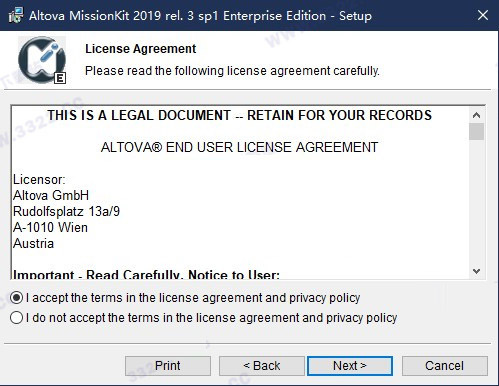The height and width of the screenshot is (386, 499).
Task: Click the Altova MissionKit logo
Action: (x=42, y=60)
